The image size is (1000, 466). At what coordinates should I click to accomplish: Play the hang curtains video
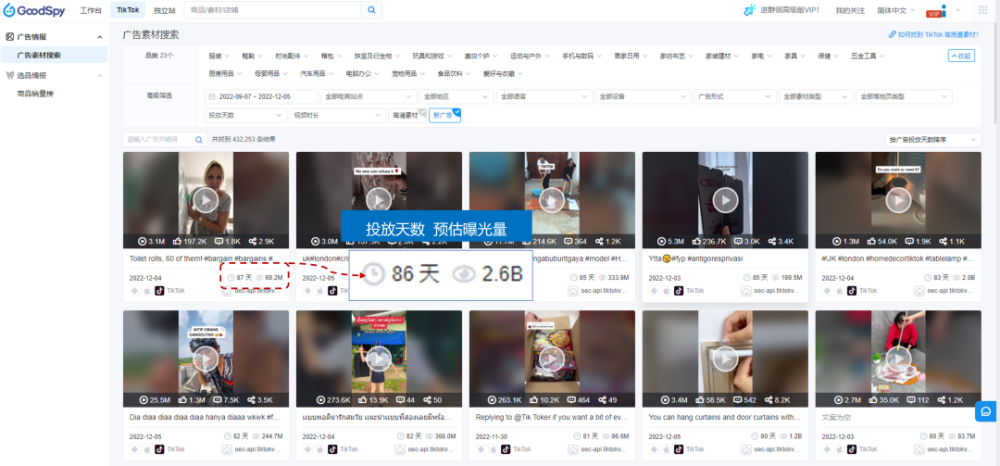click(x=725, y=359)
